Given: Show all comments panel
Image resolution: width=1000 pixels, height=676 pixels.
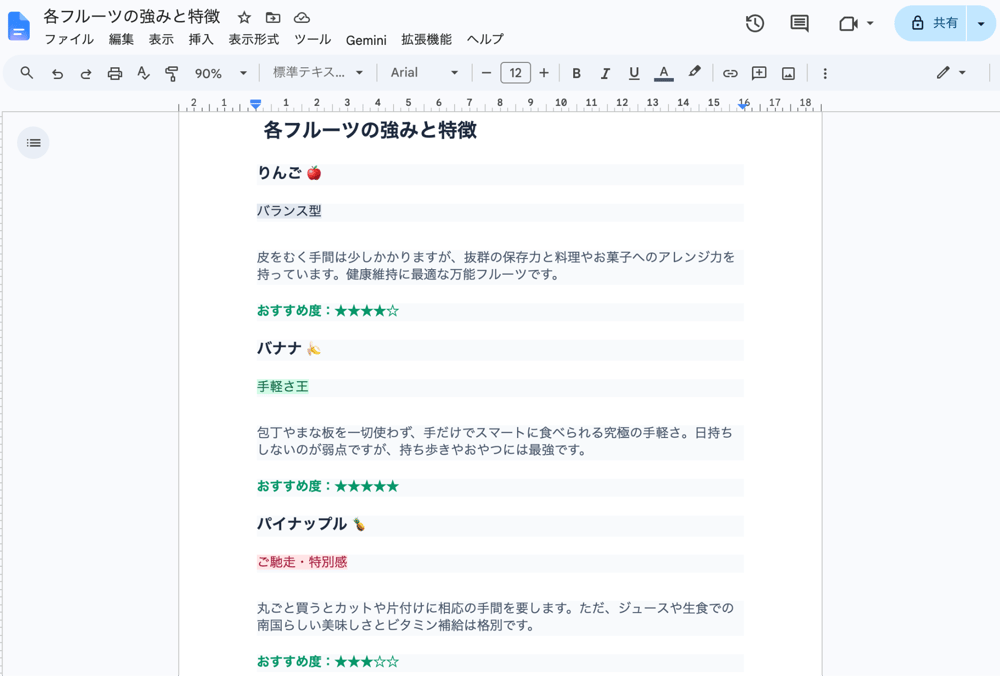Looking at the screenshot, I should coord(799,24).
